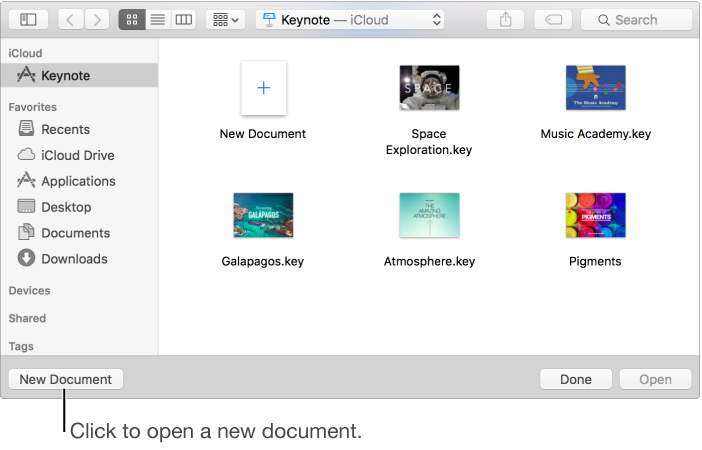Expand the Devices sidebar section
Screen dimensions: 702x450
30,291
